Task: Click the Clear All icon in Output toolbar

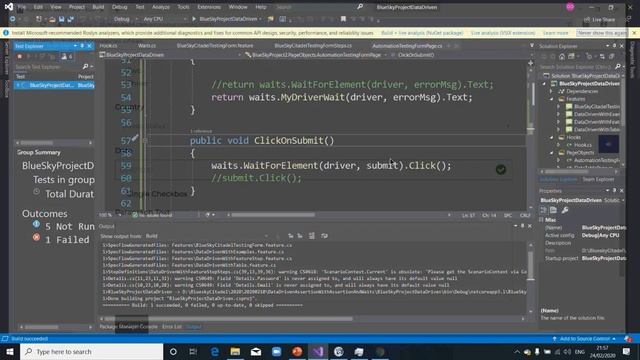Action: (312, 236)
